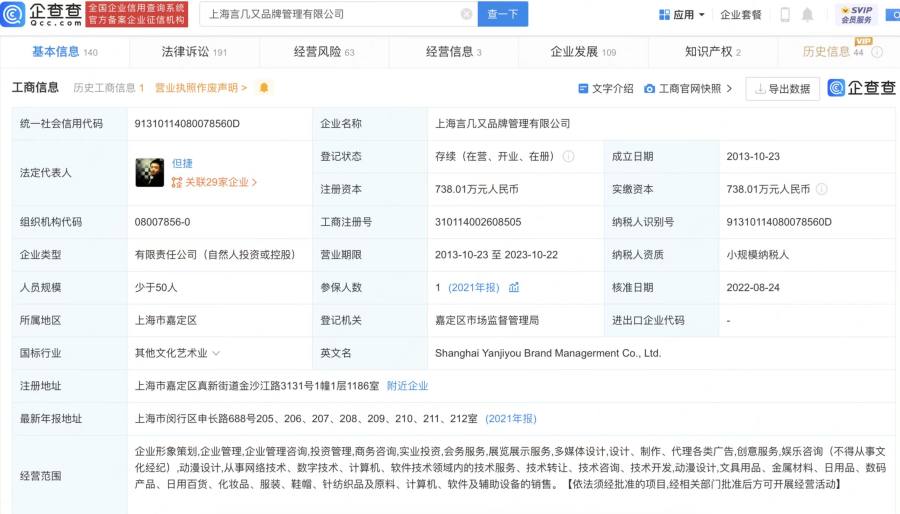The image size is (900, 514).
Task: Click 附近企业 link by registered address
Action: (407, 385)
